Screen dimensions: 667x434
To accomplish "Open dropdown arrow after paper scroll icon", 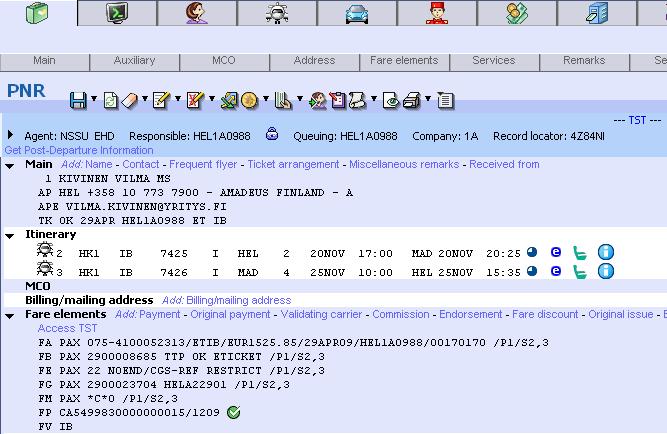I will (x=374, y=99).
